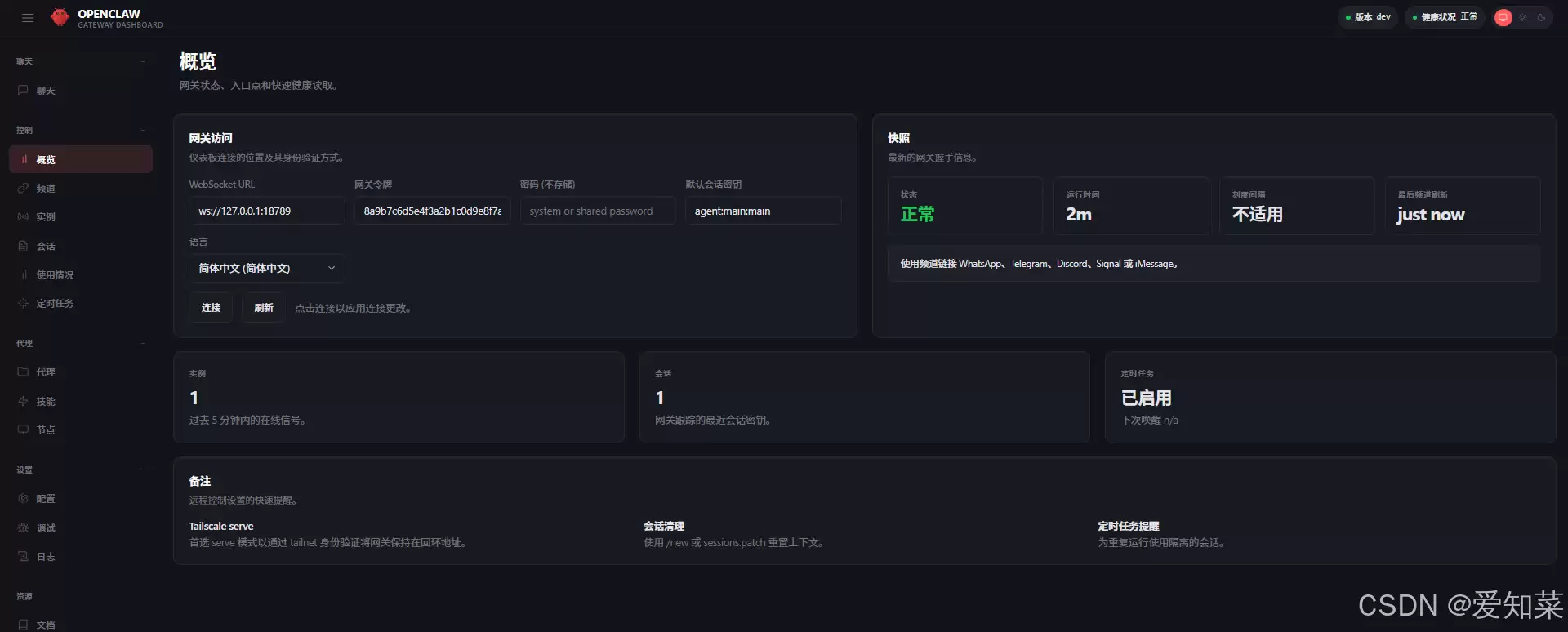Click the just now refresh tile
The image size is (1568, 632).
(1463, 206)
